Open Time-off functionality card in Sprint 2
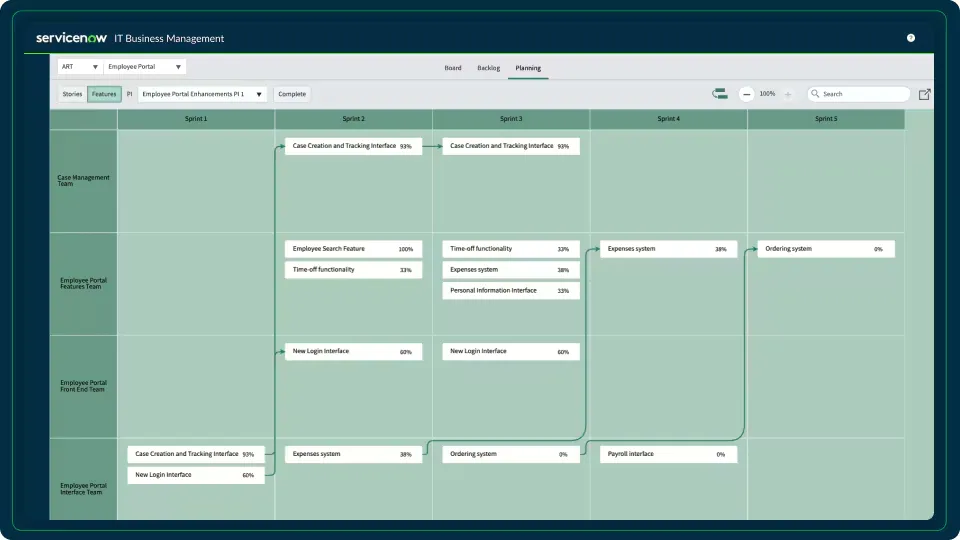Image resolution: width=960 pixels, height=540 pixels. (x=353, y=270)
